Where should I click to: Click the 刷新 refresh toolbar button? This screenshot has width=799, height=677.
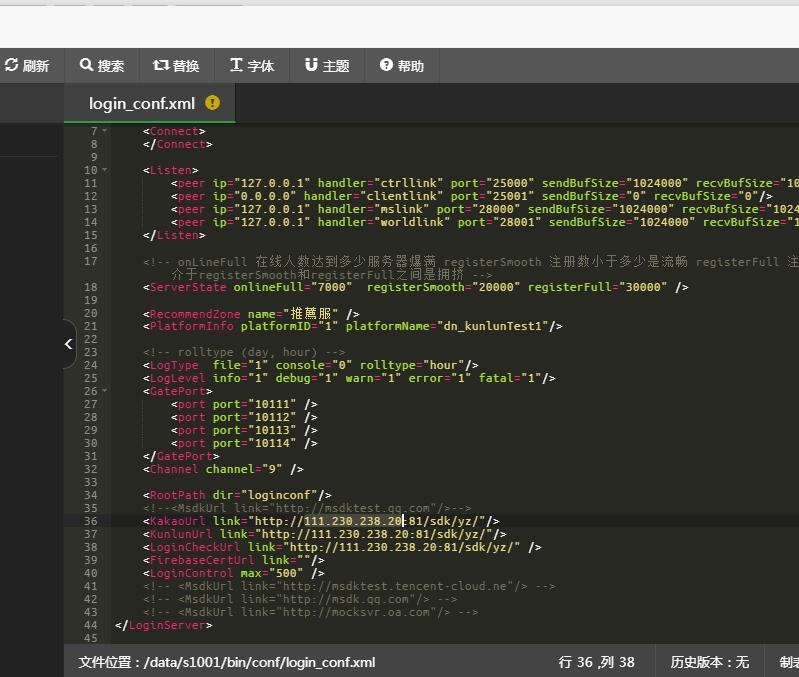[x=27, y=66]
